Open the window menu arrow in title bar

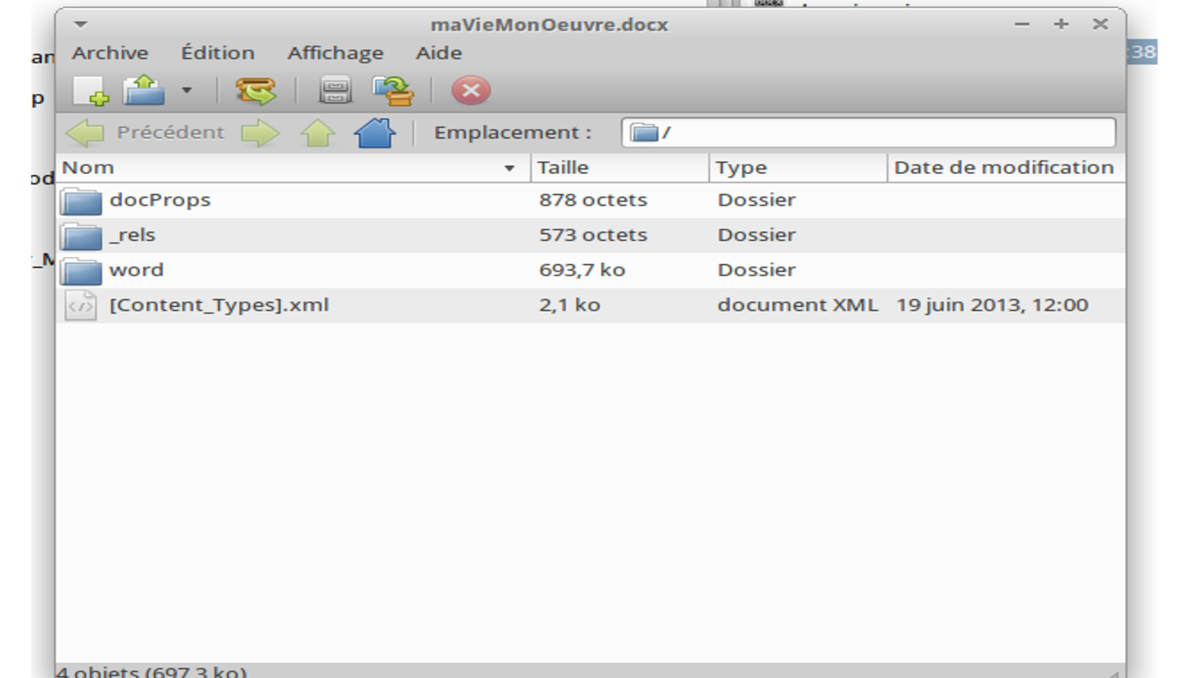(x=81, y=24)
